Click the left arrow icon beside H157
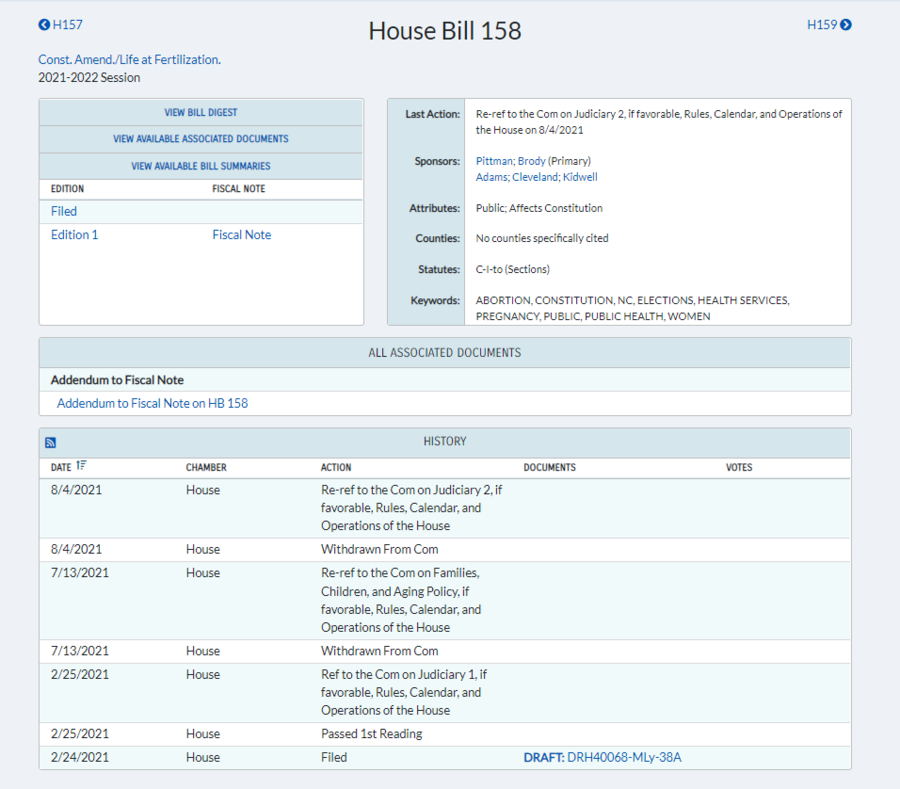The image size is (900, 789). [x=44, y=25]
